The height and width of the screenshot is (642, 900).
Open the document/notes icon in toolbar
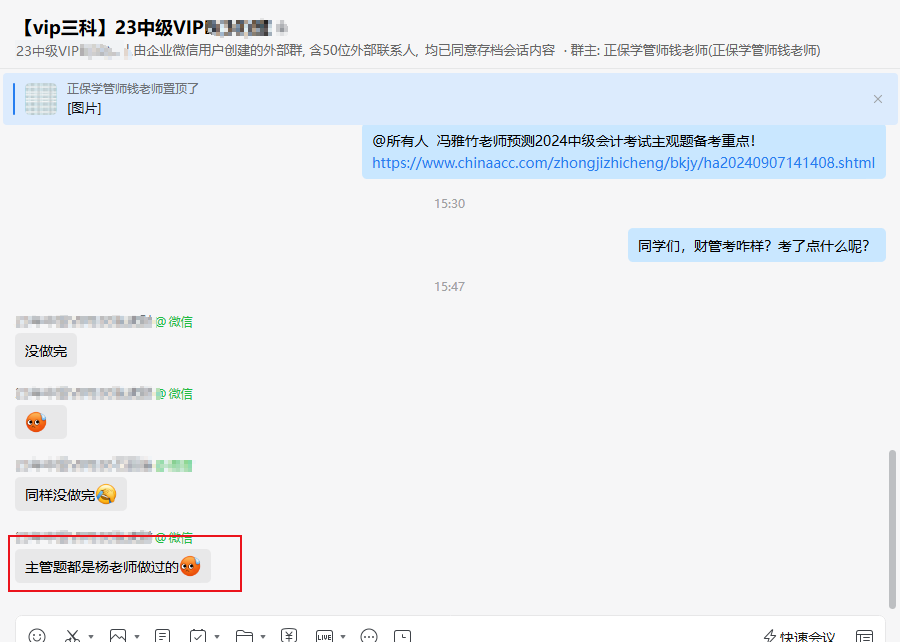tap(163, 636)
